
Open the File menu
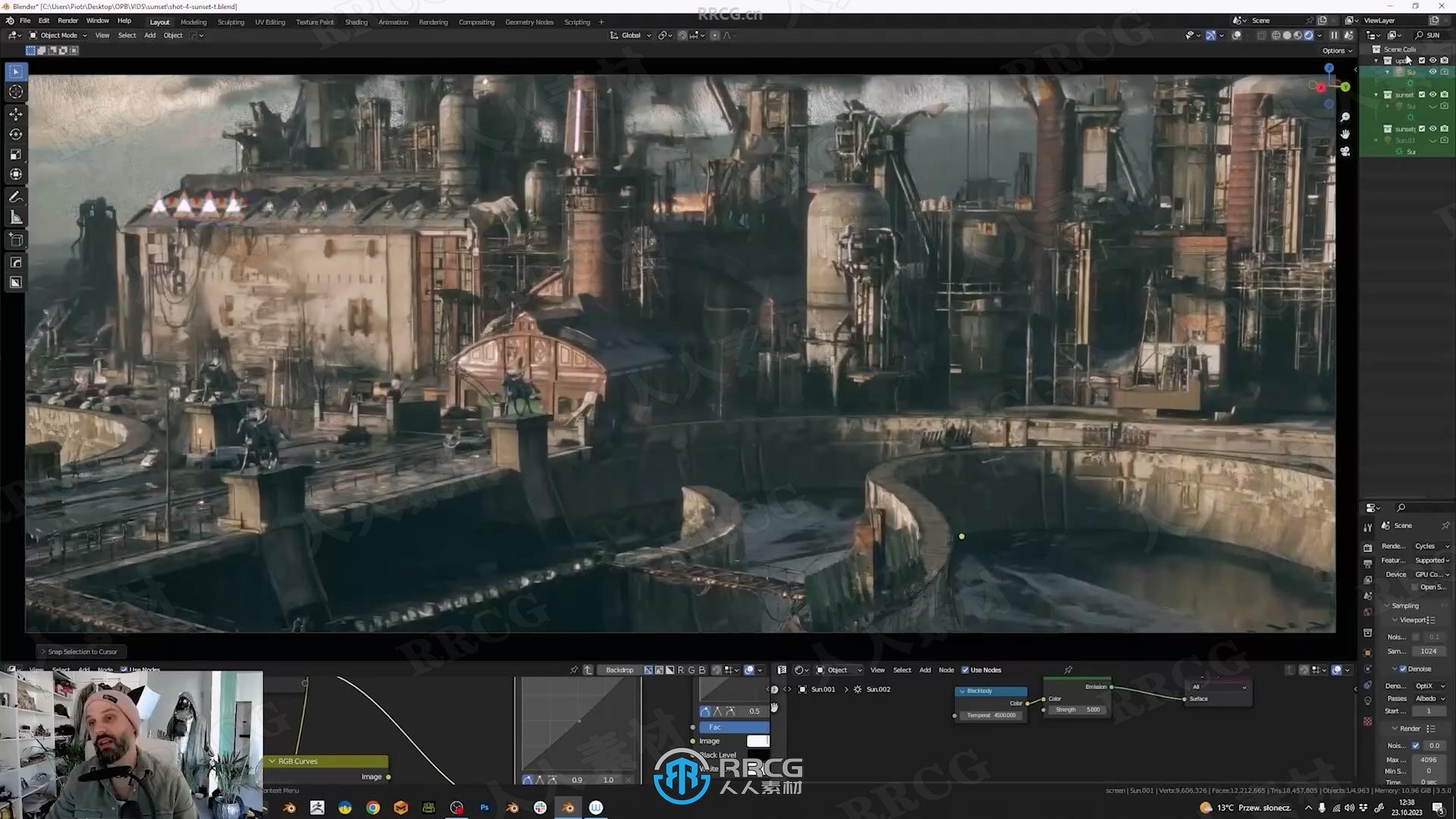[25, 21]
